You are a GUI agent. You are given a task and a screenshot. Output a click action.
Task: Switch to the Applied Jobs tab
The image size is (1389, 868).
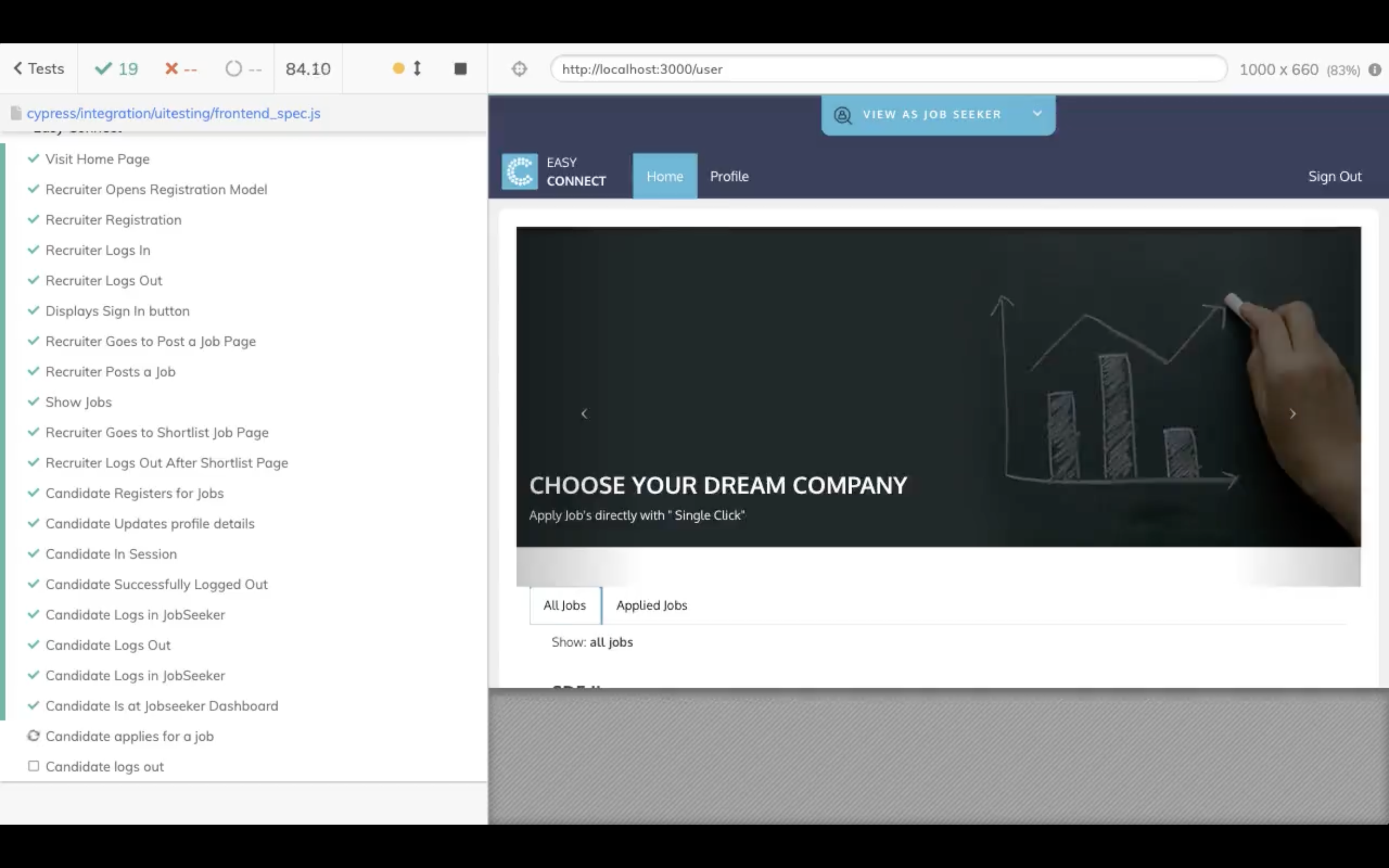[651, 605]
